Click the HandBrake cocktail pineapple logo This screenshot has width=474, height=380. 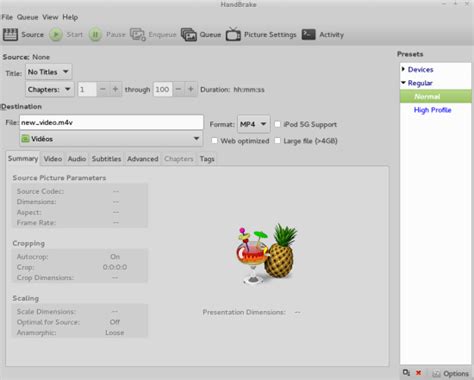coord(267,254)
